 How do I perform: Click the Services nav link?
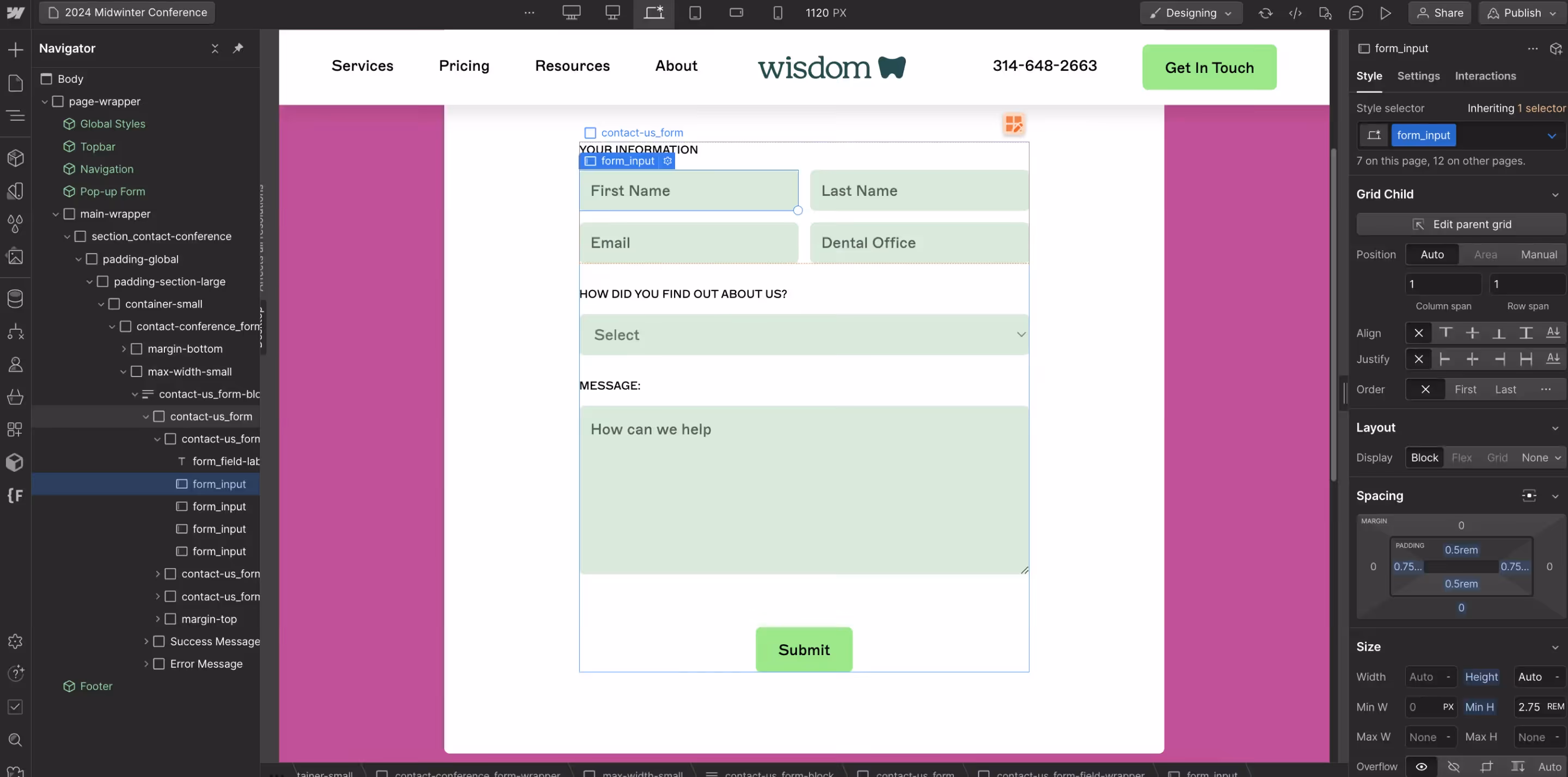[x=362, y=66]
